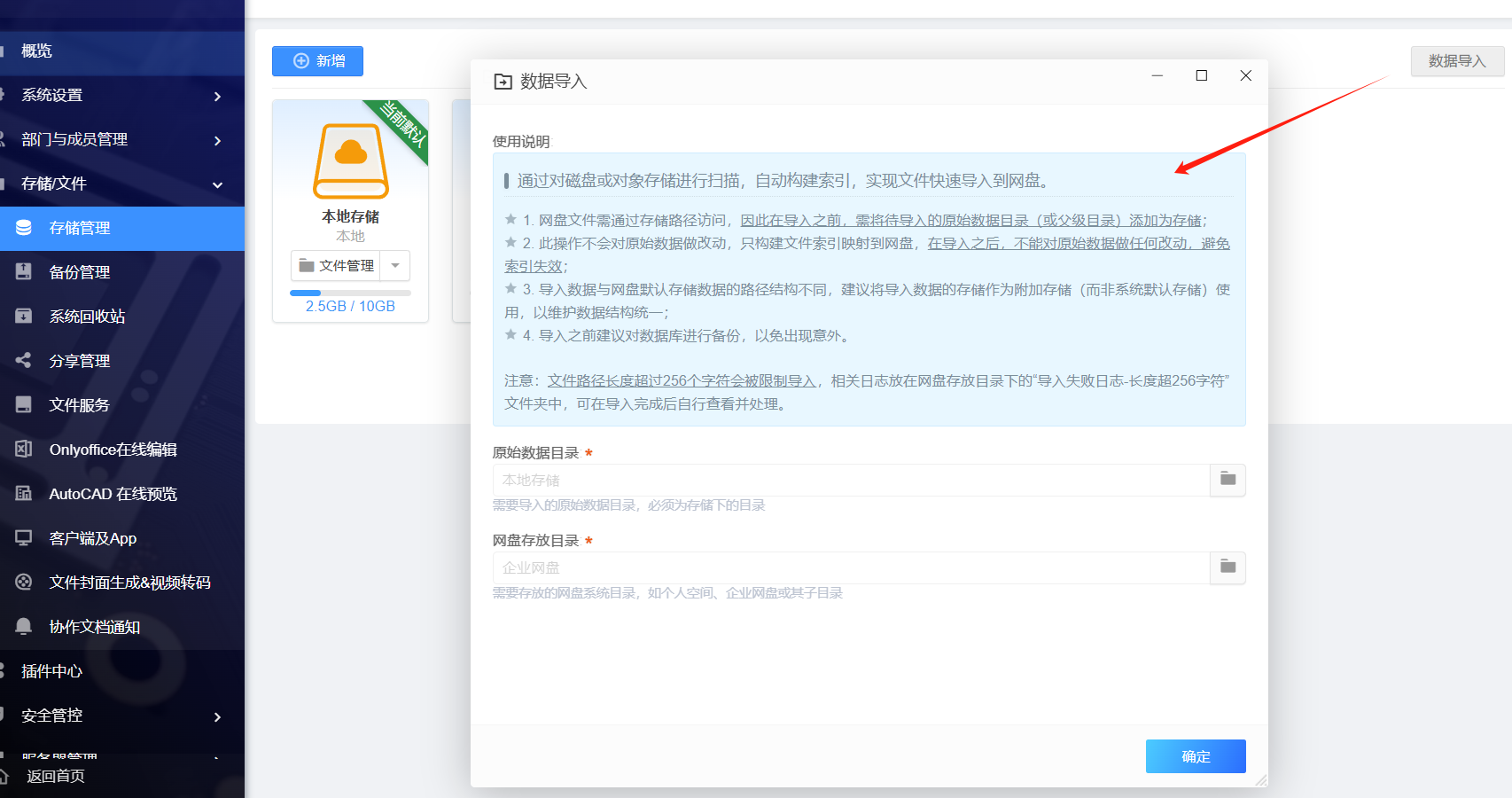Expand the 系统设置 menu chevron
The height and width of the screenshot is (798, 1512).
[217, 96]
